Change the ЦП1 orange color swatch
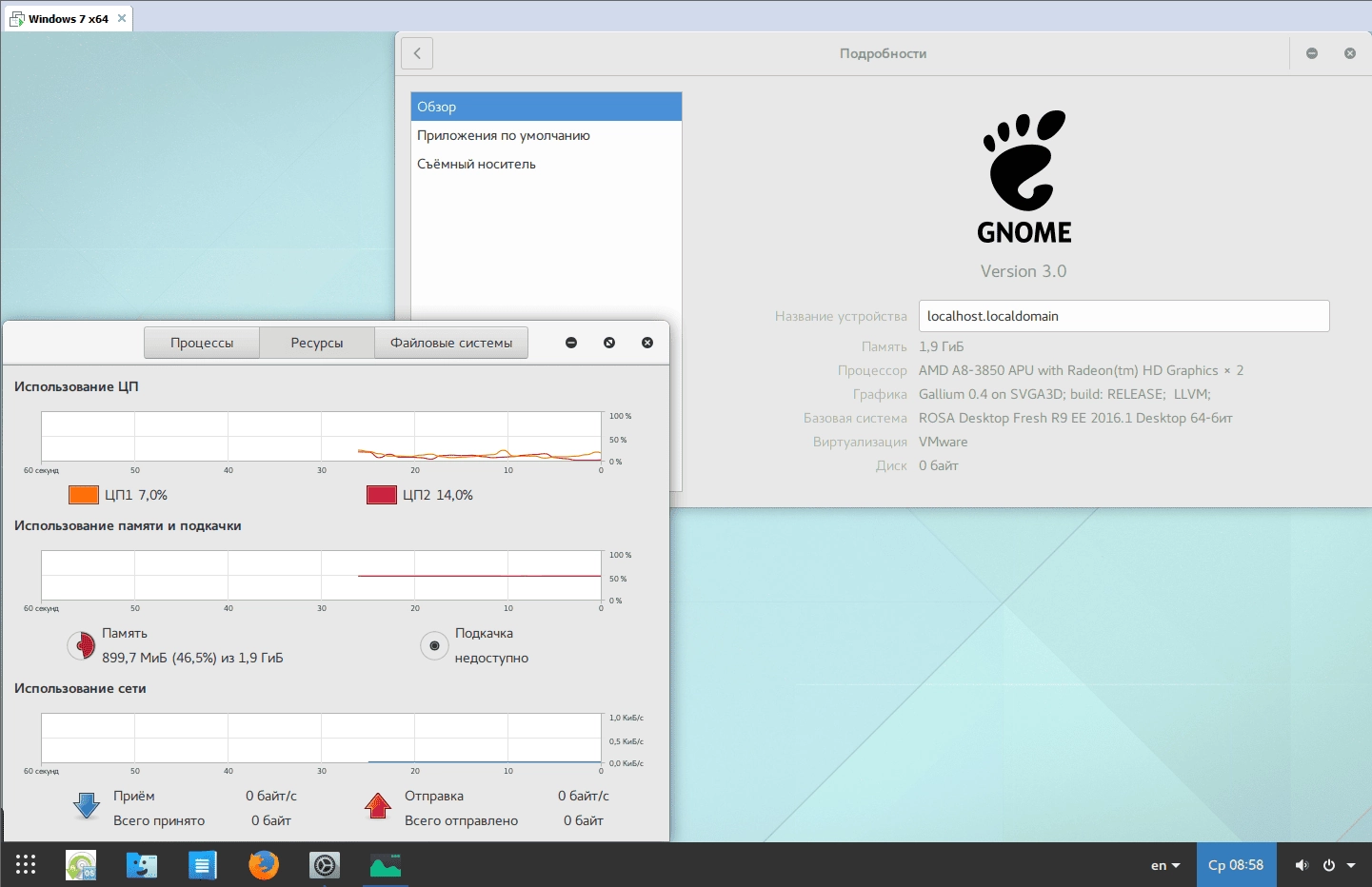 pos(84,495)
